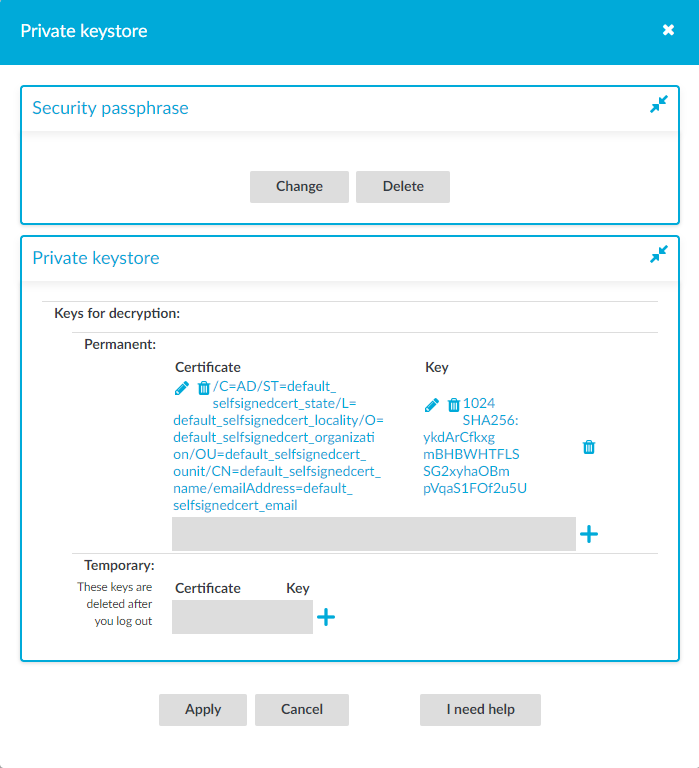
Task: Edit the 1024 SHA256 key
Action: [x=432, y=405]
